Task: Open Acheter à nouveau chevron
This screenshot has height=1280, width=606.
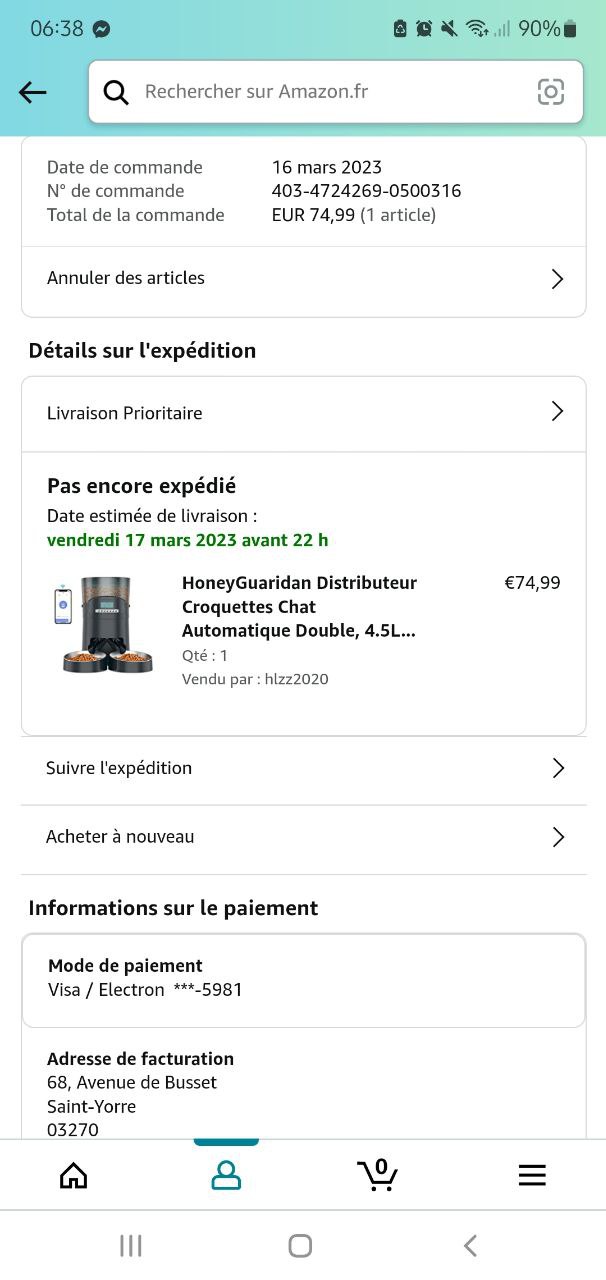Action: (x=558, y=837)
